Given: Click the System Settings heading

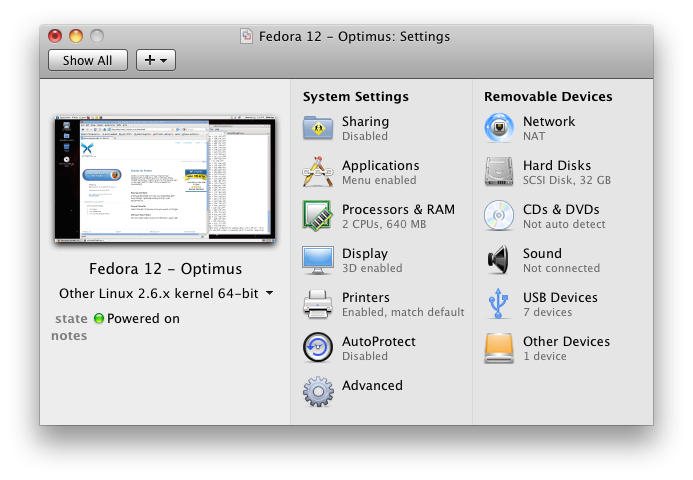Looking at the screenshot, I should tap(356, 96).
